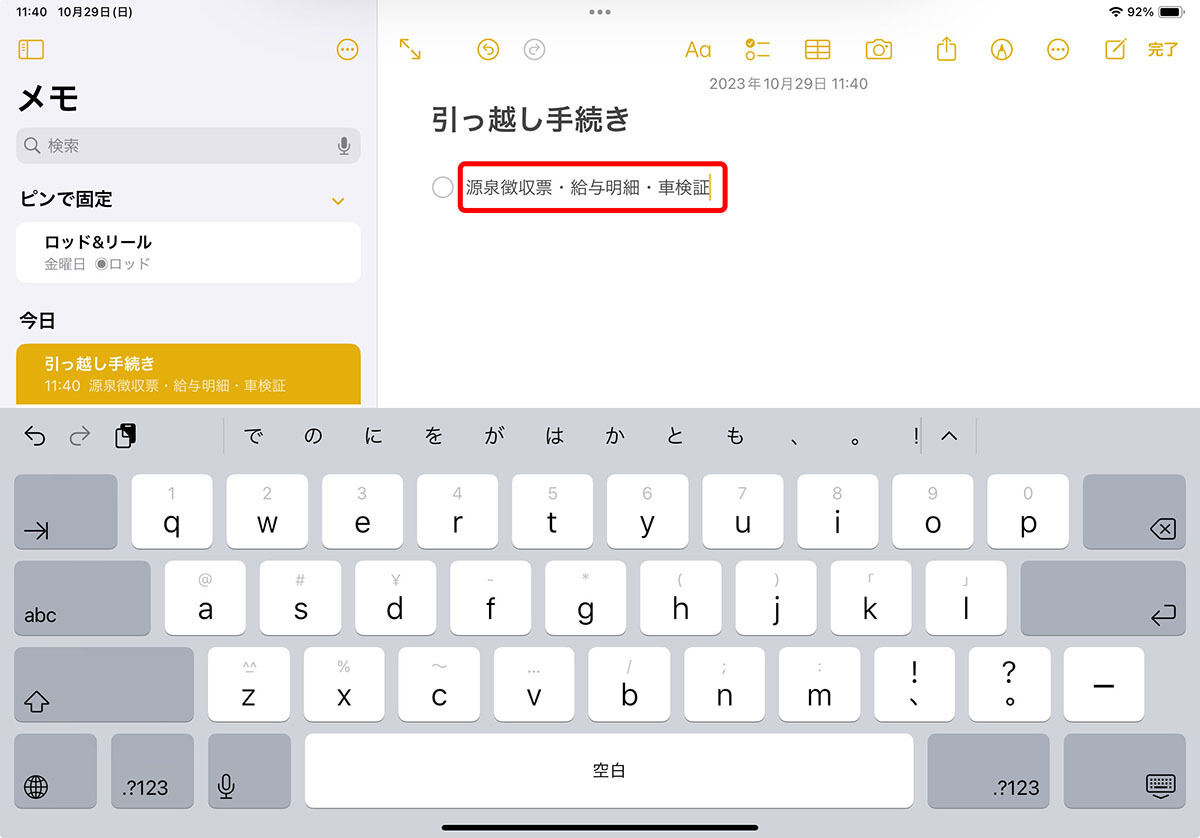Screen dimensions: 1200x838
Task: Tap the Wi-Fi status icon
Action: pos(1116,12)
